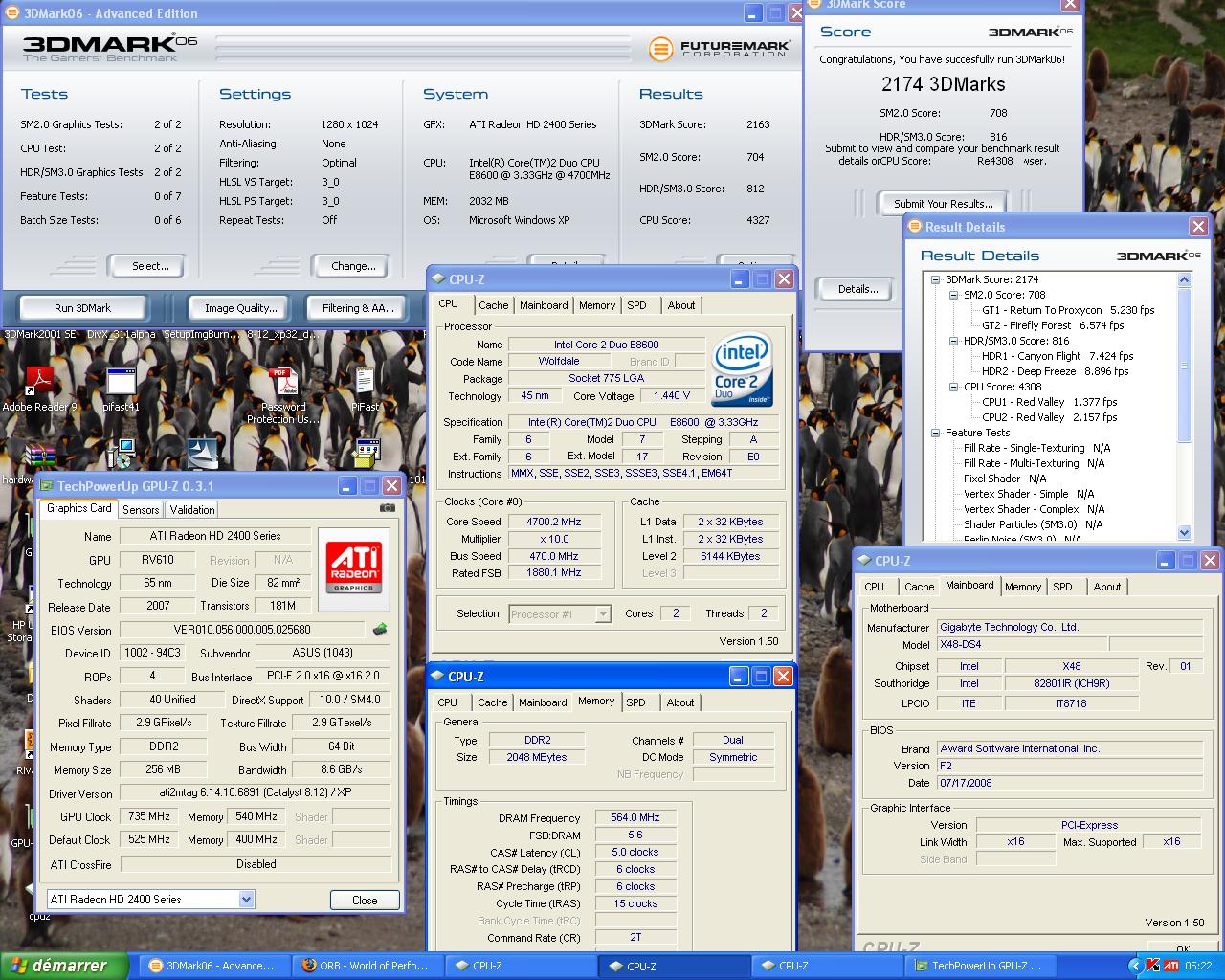Collapse the SM2.0 Score: 708 tree node
The image size is (1225, 980).
click(x=953, y=295)
